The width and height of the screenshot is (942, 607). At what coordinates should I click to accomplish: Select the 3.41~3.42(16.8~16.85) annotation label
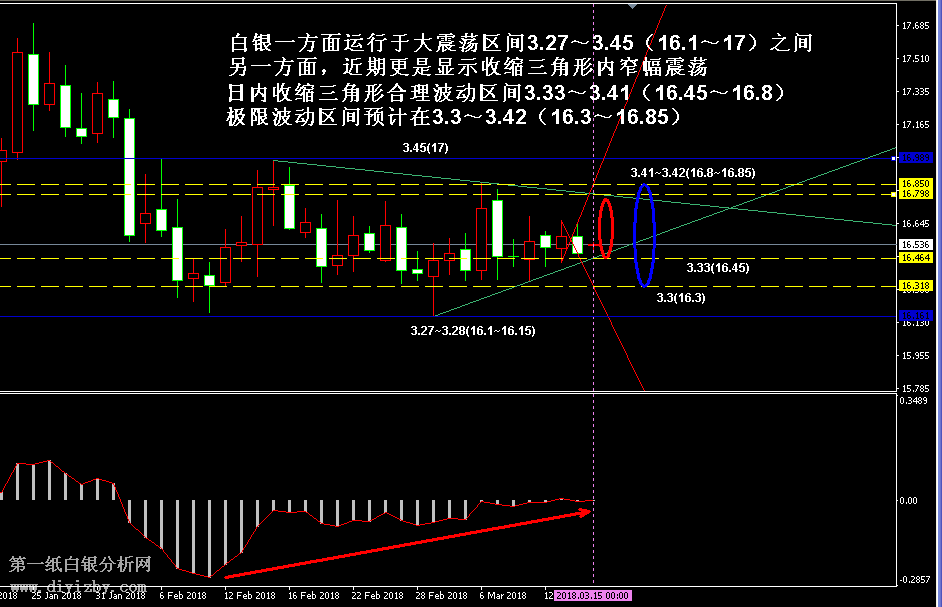(692, 173)
